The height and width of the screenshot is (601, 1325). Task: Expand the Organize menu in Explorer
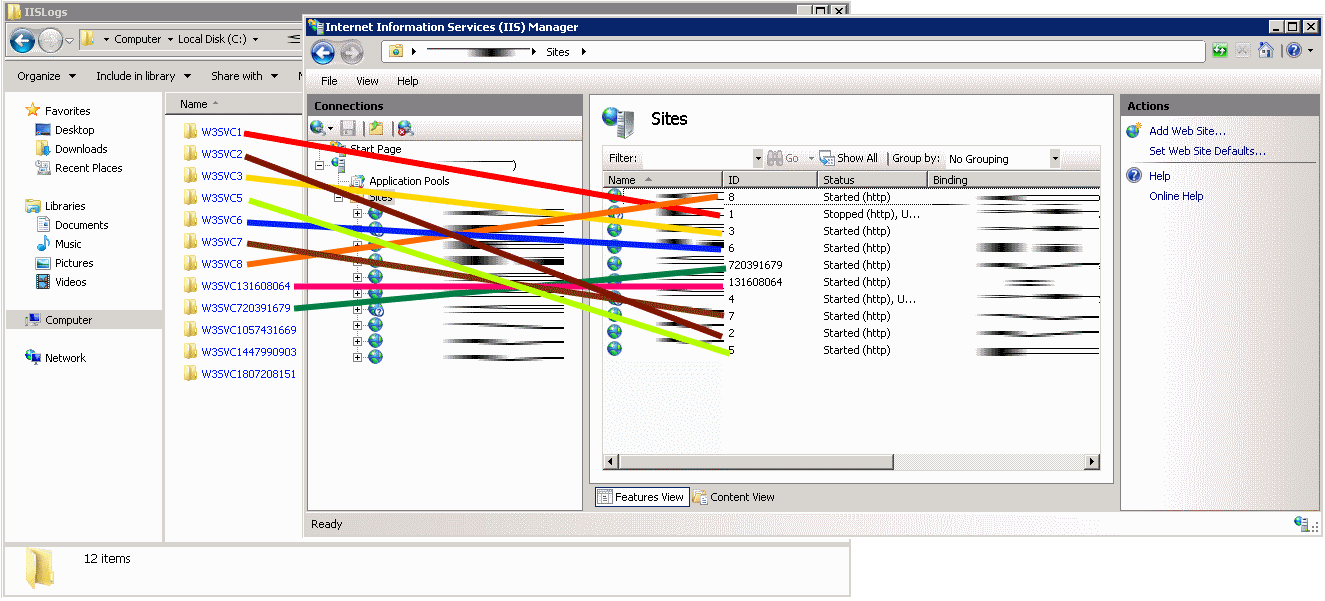46,76
